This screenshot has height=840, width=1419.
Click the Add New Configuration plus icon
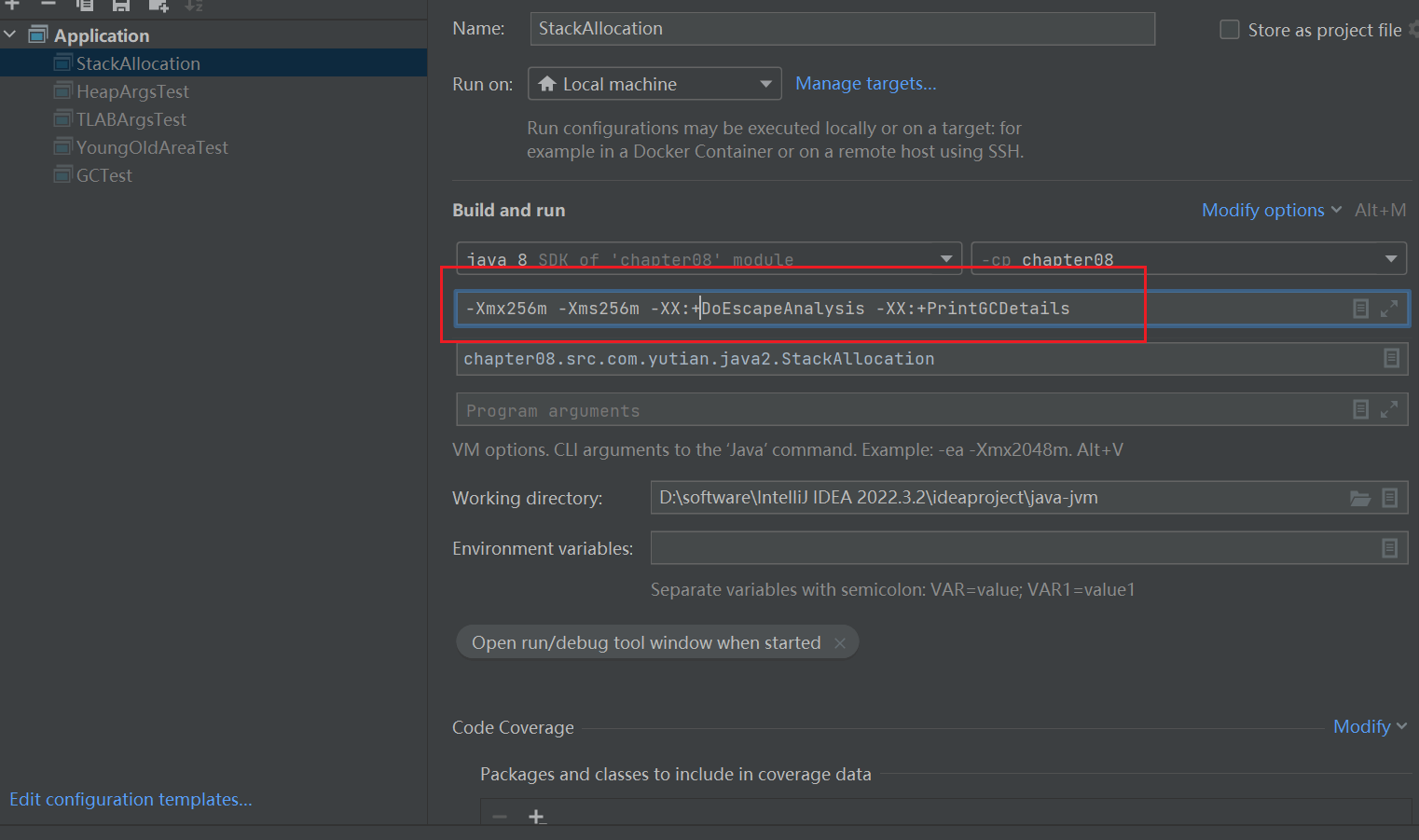pyautogui.click(x=12, y=5)
